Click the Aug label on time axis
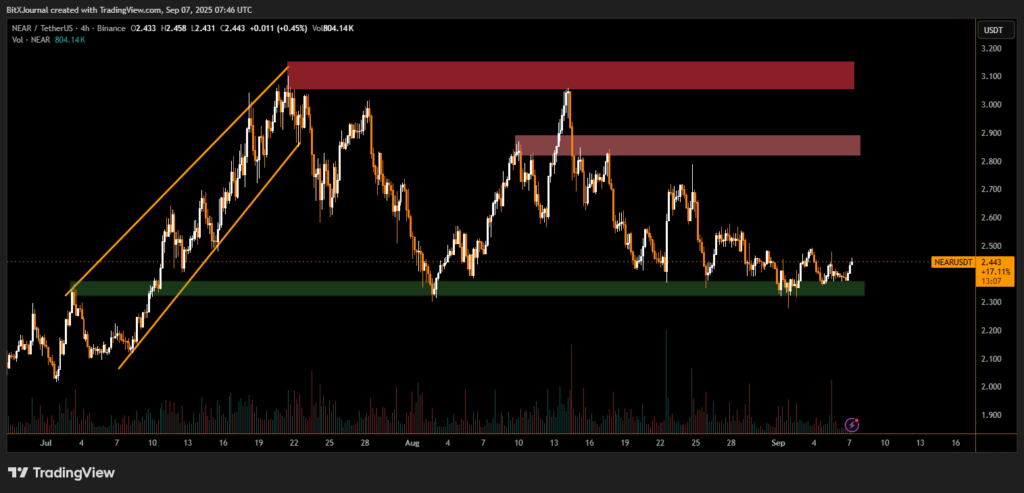 pyautogui.click(x=413, y=441)
